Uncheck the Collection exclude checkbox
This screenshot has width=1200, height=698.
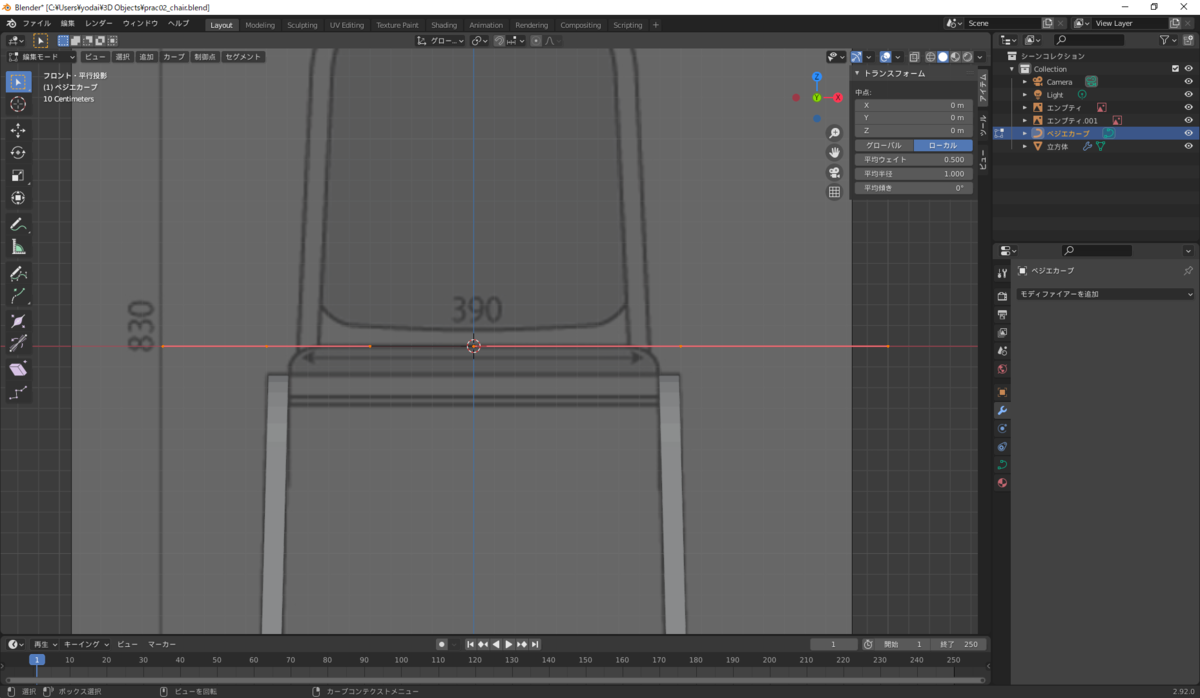[x=1175, y=69]
